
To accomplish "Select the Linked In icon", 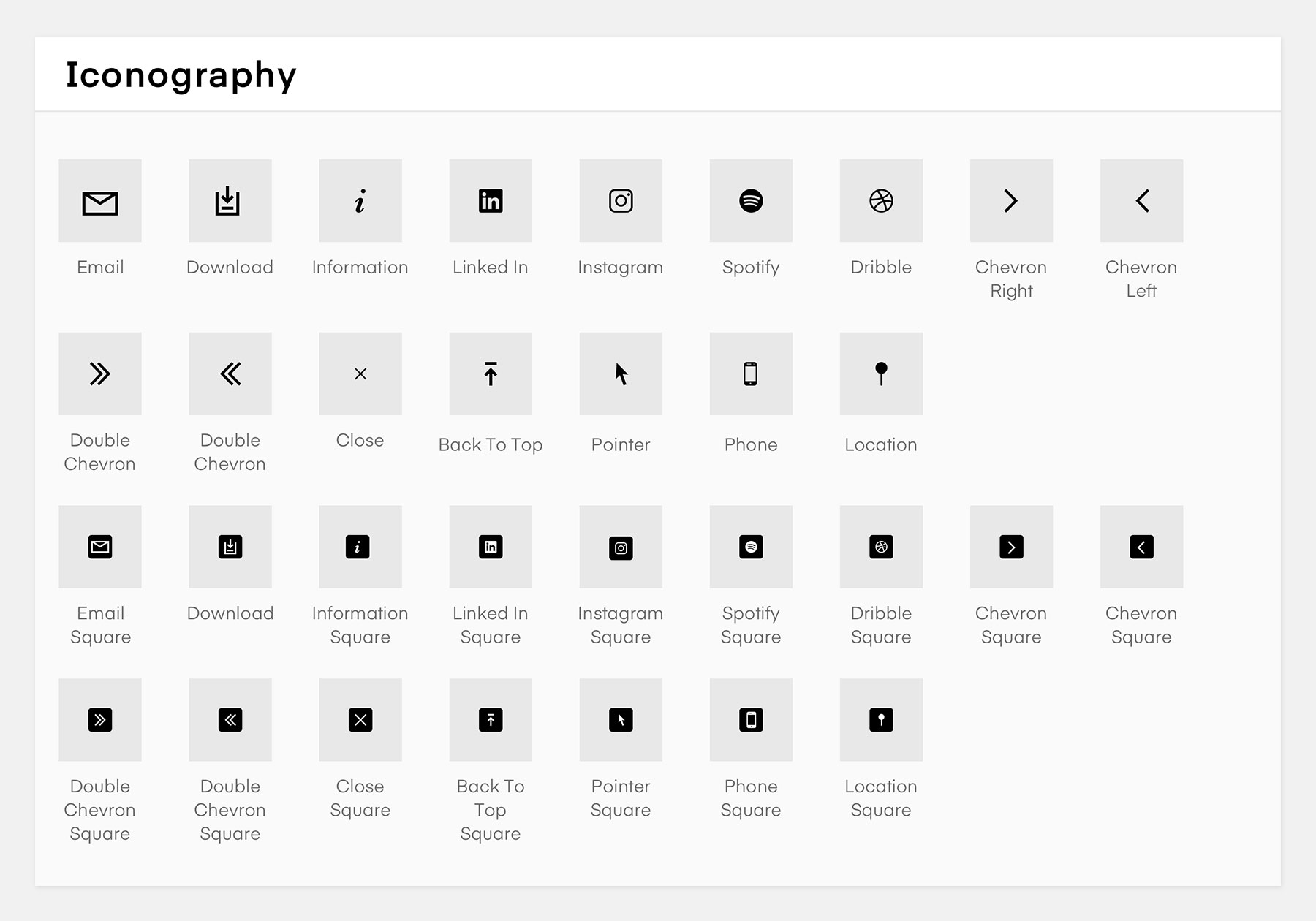I will click(x=490, y=201).
